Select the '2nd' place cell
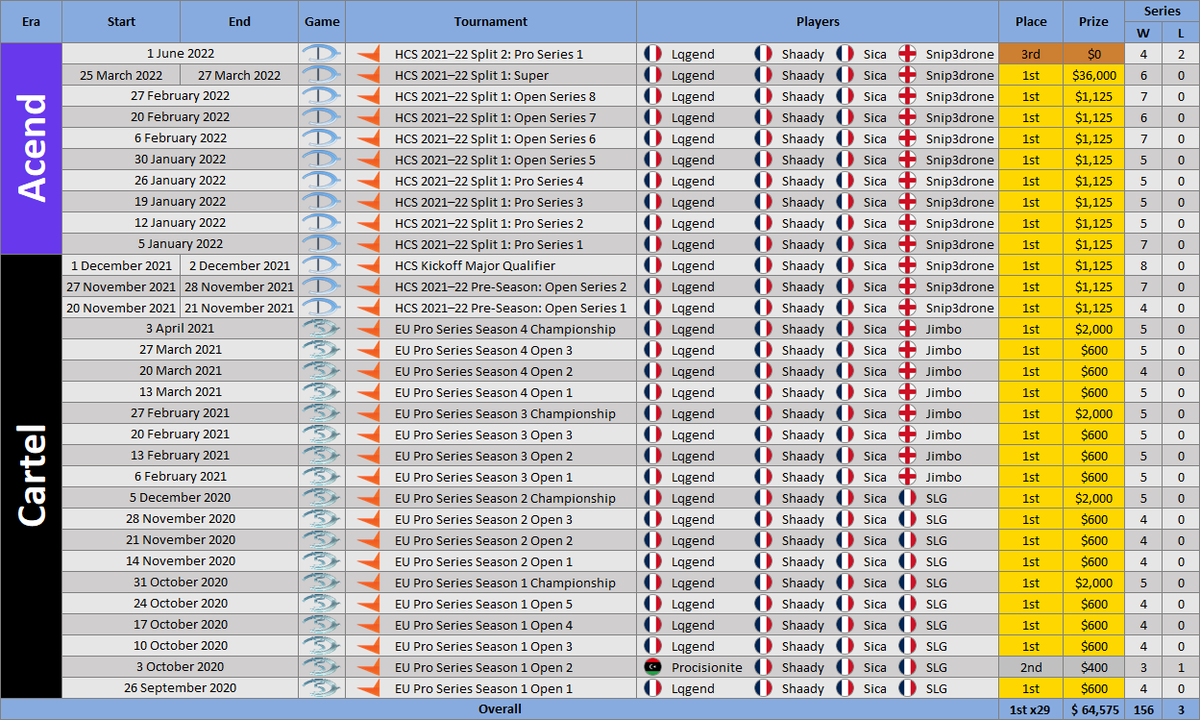This screenshot has width=1200, height=720. coord(1031,667)
